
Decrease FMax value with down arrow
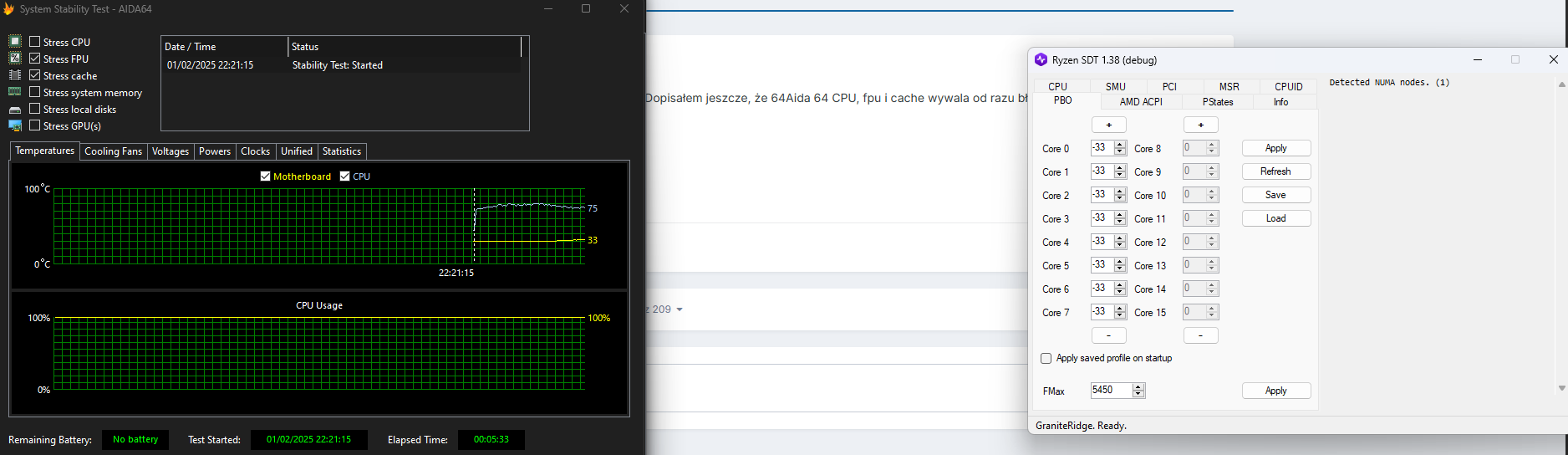pyautogui.click(x=1138, y=394)
